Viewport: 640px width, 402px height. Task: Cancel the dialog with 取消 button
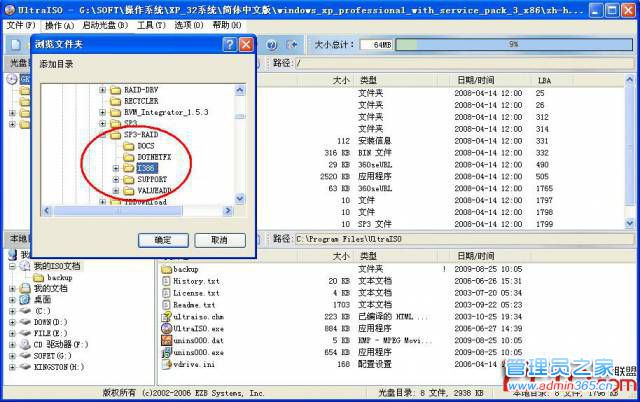coord(220,240)
